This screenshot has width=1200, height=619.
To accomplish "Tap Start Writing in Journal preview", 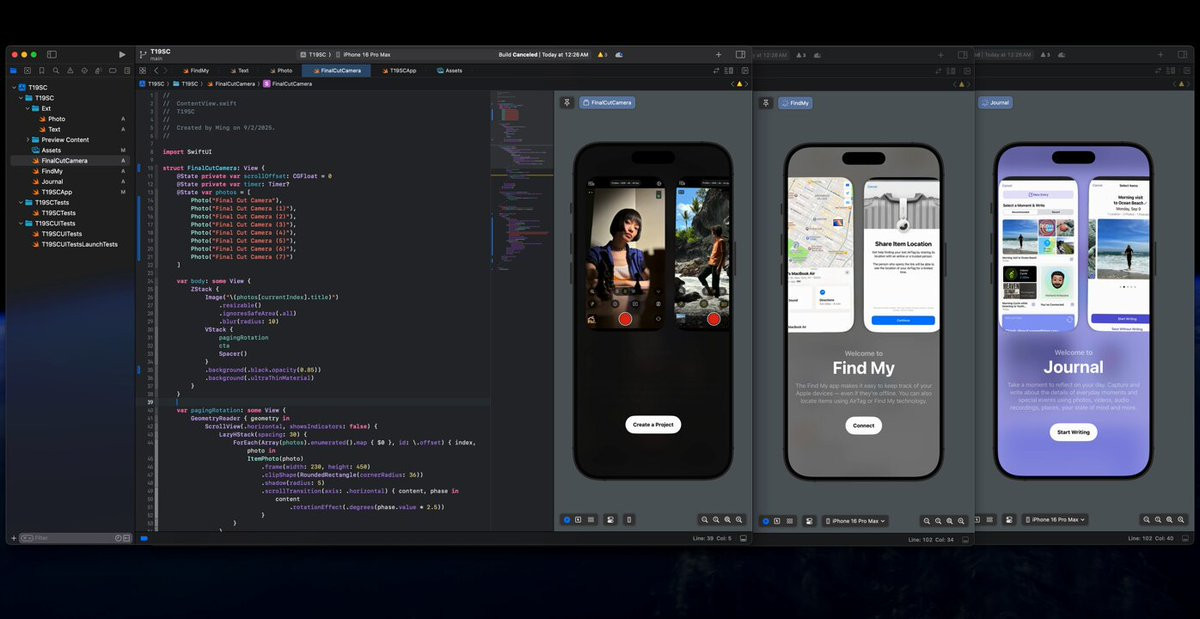I will tap(1073, 432).
